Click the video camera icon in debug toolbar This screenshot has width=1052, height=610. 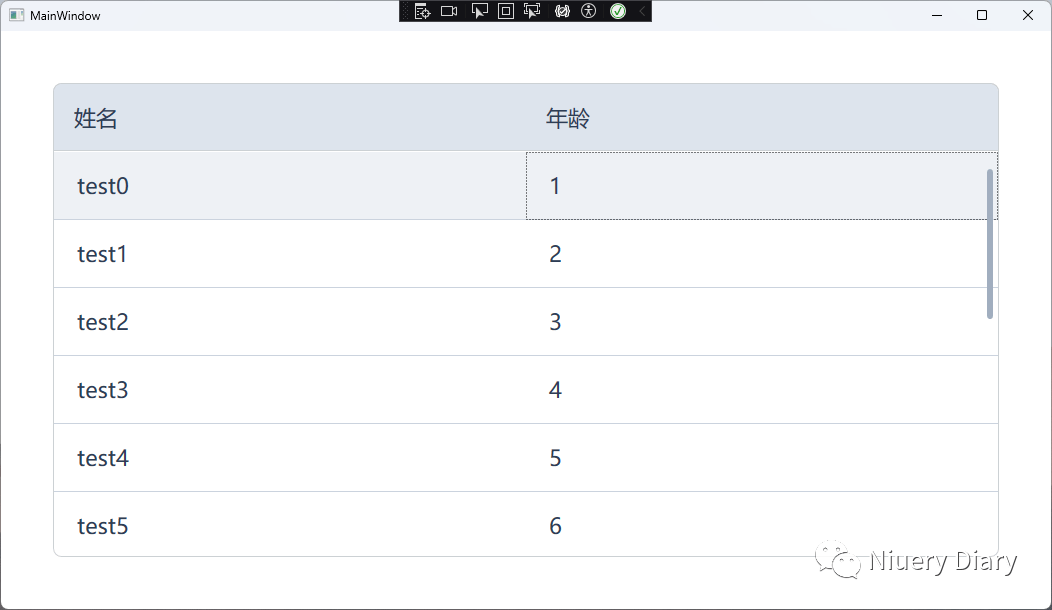[449, 11]
